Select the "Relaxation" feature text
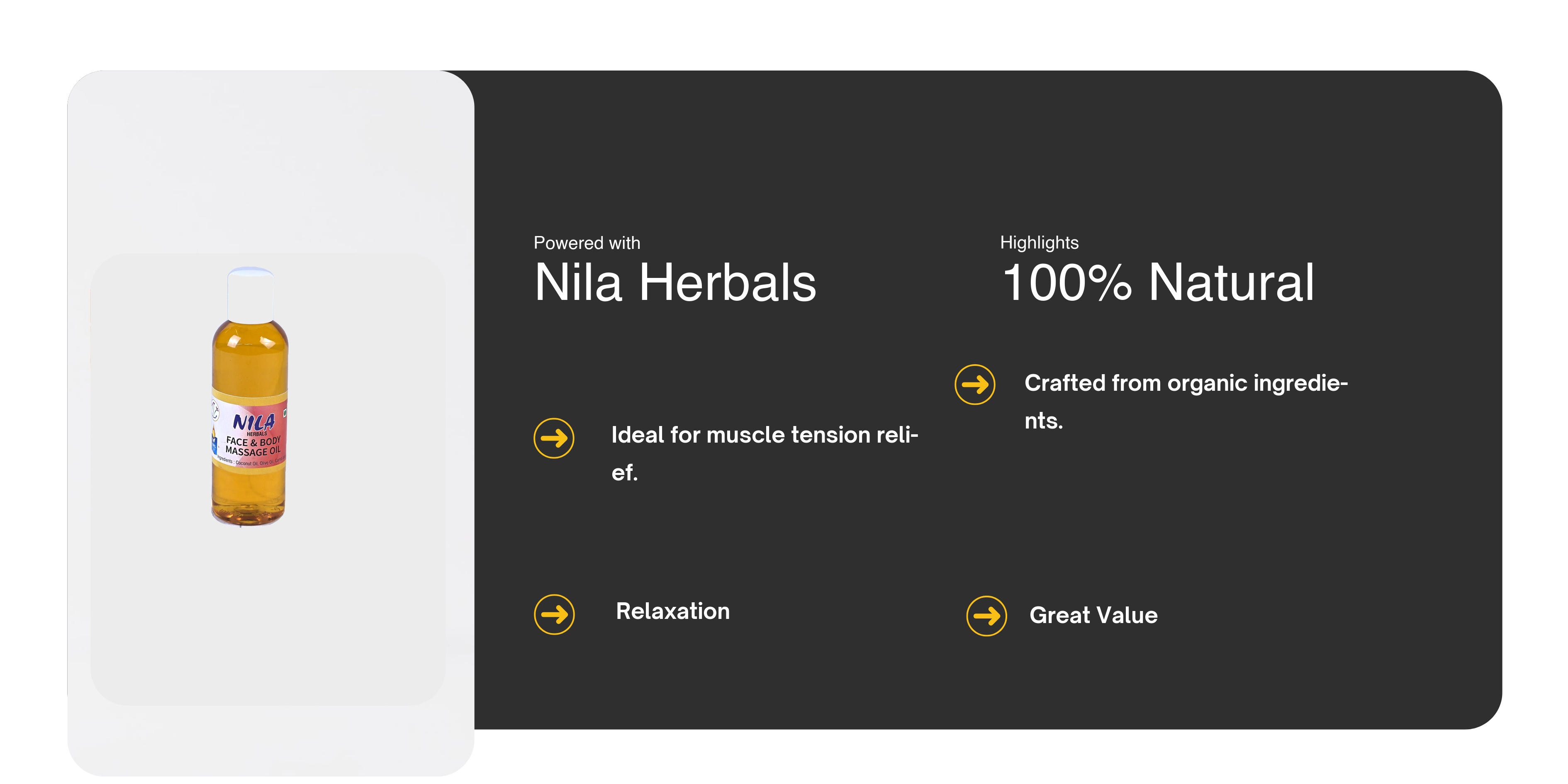The height and width of the screenshot is (784, 1568). pyautogui.click(x=672, y=611)
